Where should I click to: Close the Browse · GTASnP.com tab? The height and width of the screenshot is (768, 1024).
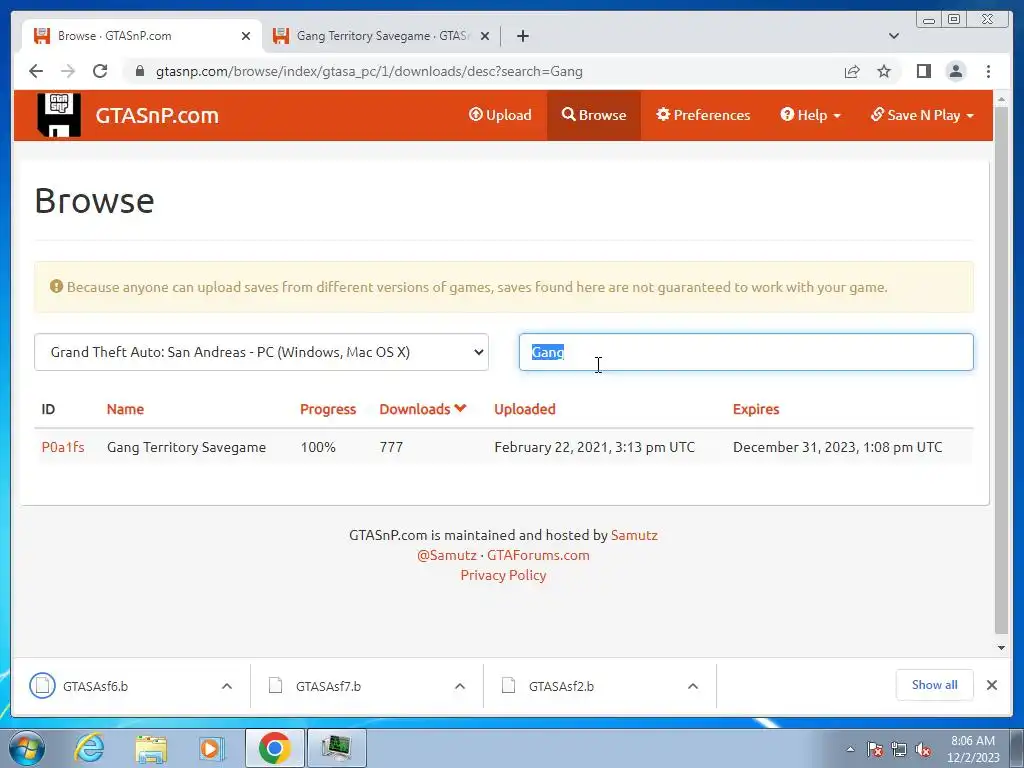(246, 36)
